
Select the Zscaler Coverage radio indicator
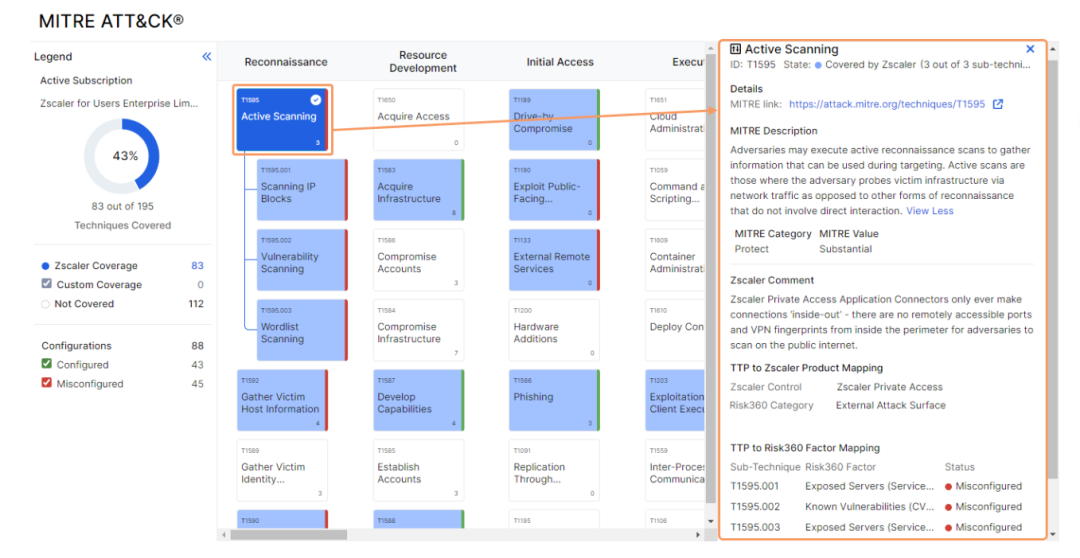(x=46, y=266)
